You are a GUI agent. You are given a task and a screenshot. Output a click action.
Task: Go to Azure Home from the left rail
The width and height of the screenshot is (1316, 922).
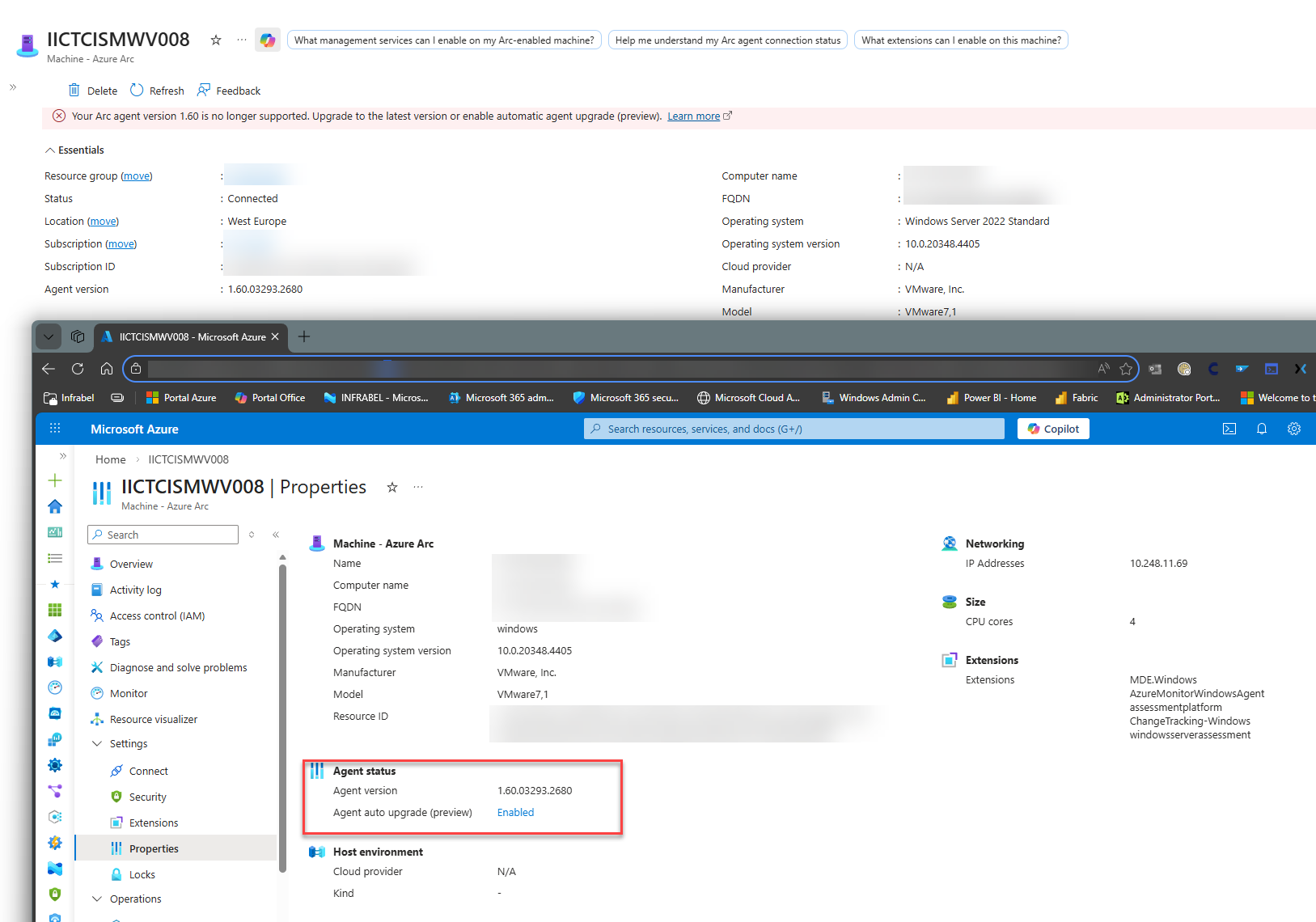[x=55, y=506]
